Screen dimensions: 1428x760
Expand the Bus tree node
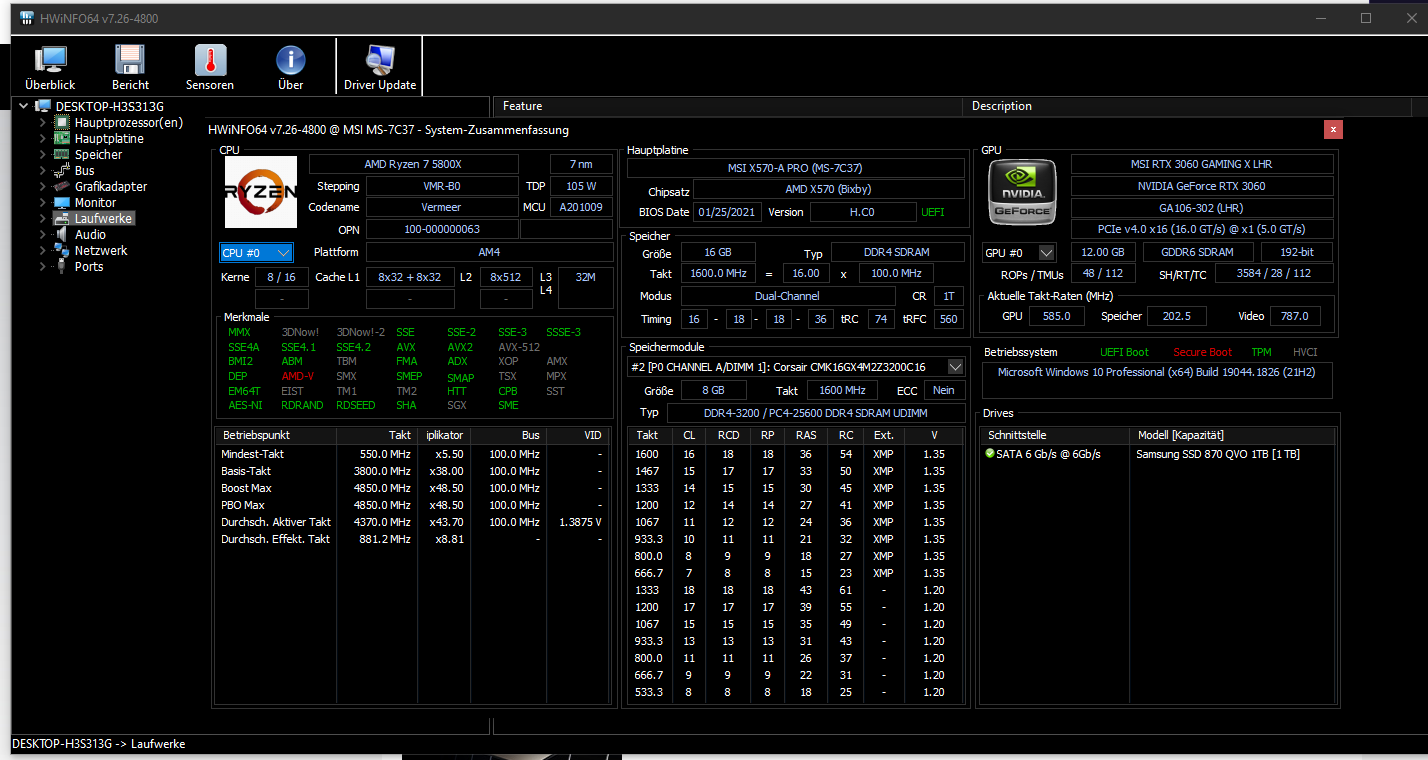pos(42,170)
